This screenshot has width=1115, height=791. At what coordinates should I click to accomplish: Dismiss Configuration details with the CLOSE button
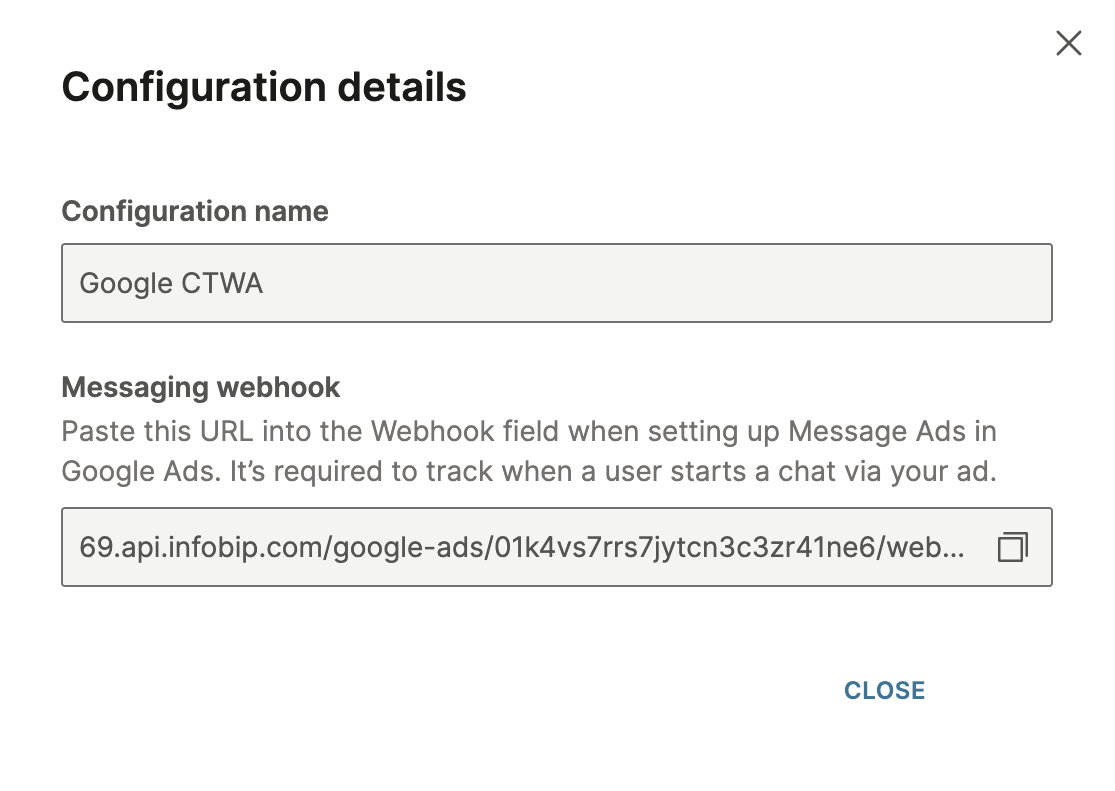(884, 690)
